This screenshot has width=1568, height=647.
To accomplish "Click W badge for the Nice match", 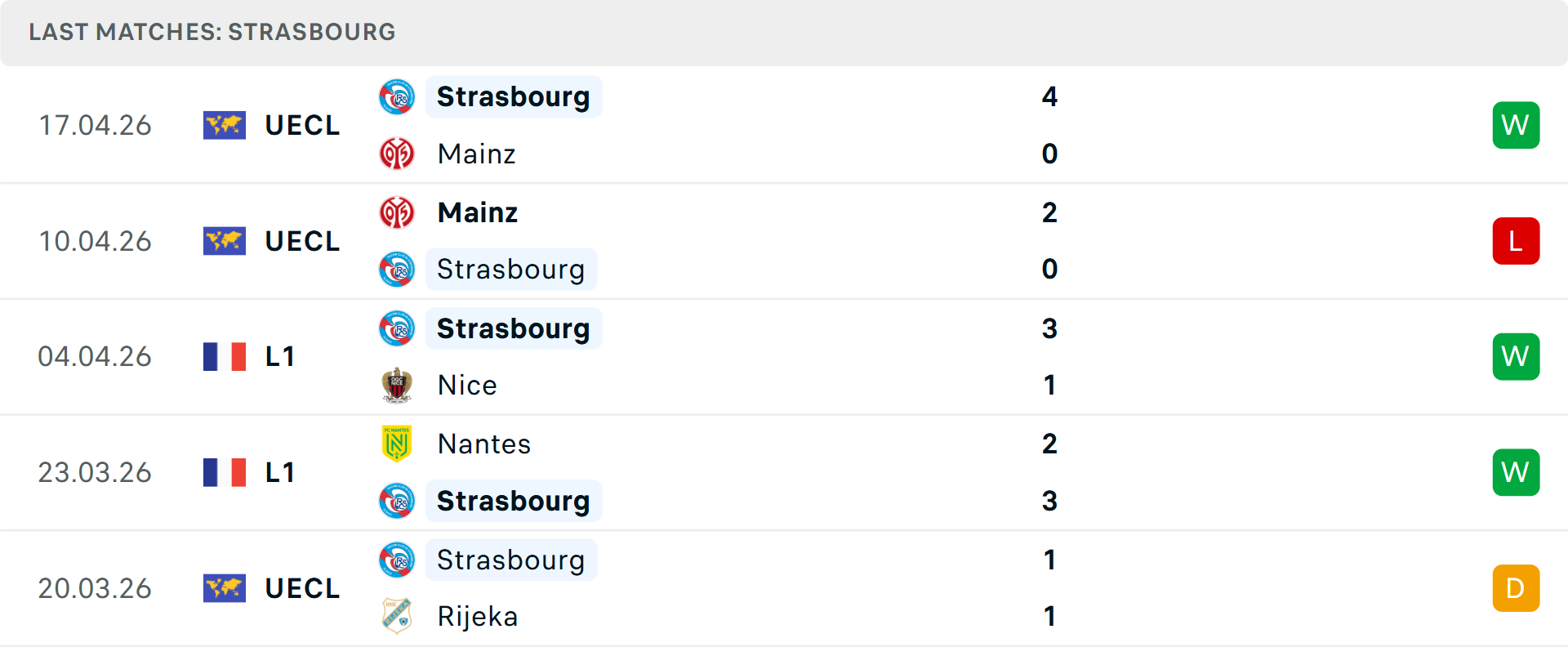I will (1516, 357).
